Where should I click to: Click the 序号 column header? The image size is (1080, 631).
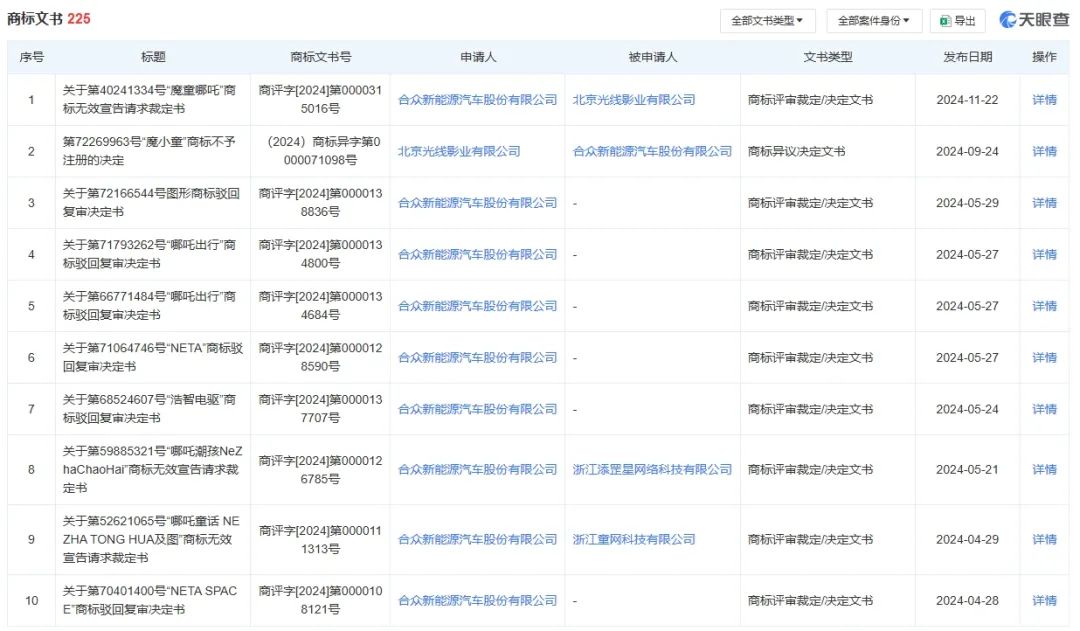tap(31, 57)
